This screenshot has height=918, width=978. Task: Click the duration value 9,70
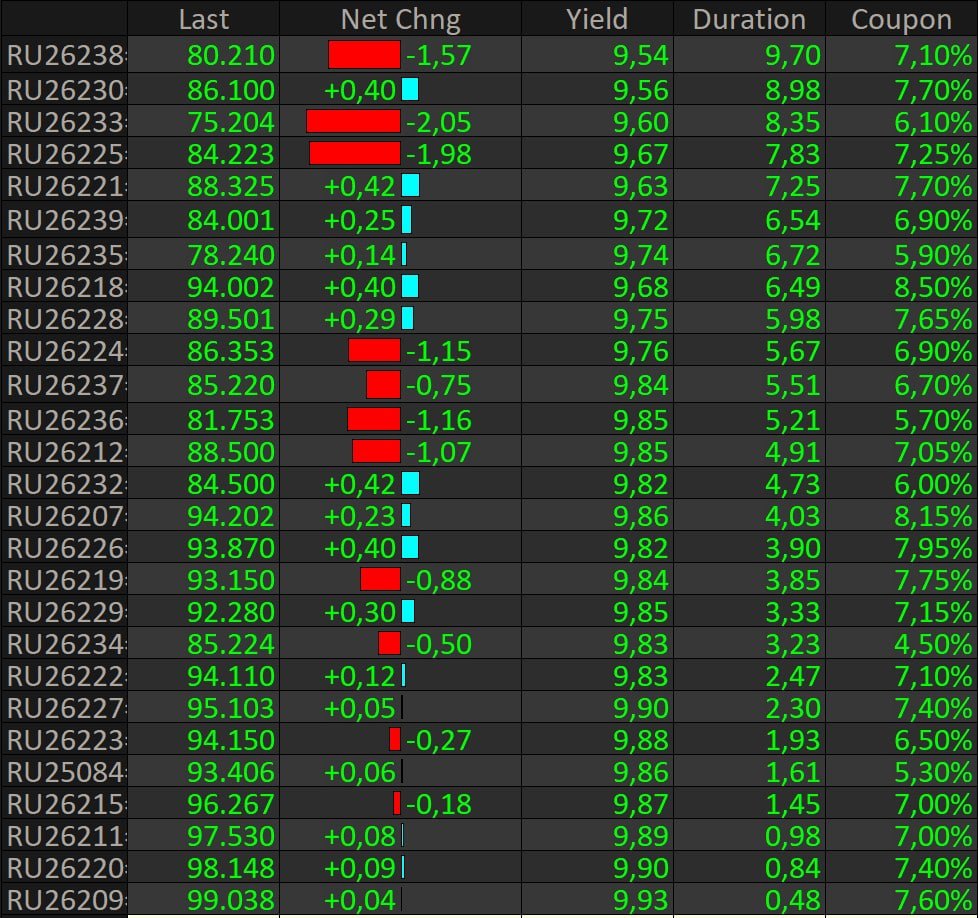(x=793, y=55)
